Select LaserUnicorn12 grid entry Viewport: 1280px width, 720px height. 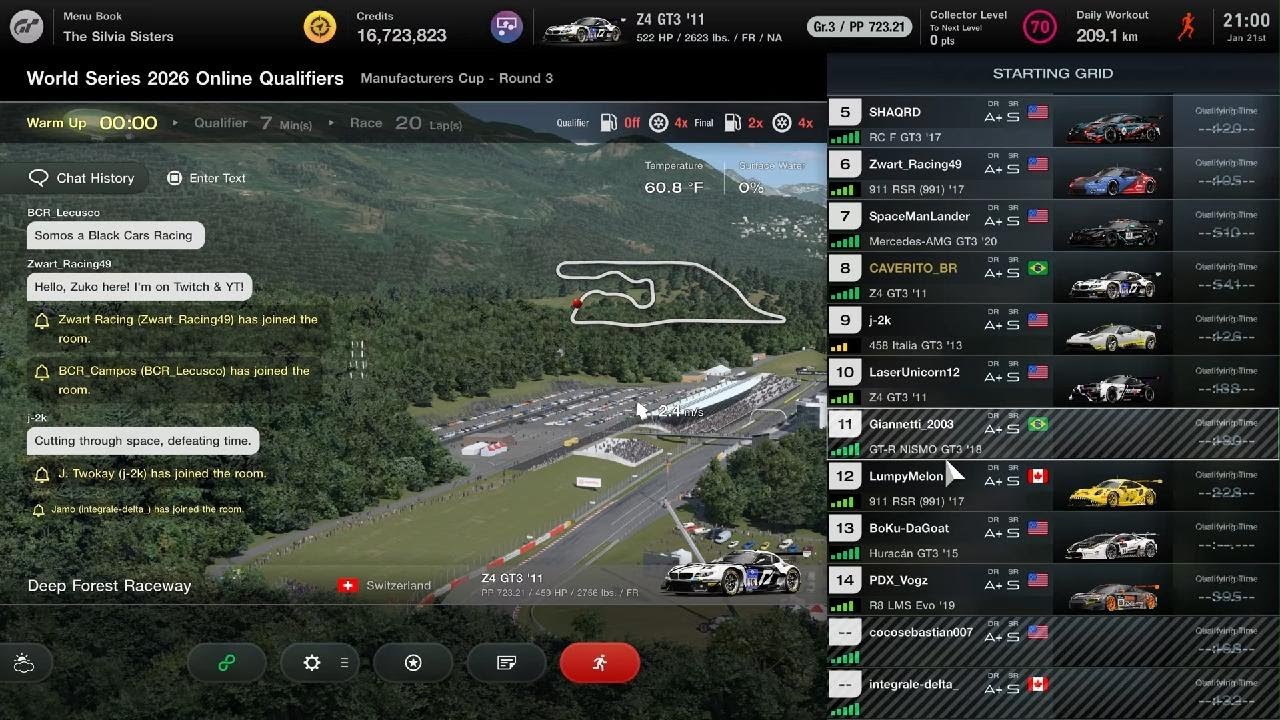coord(1054,381)
